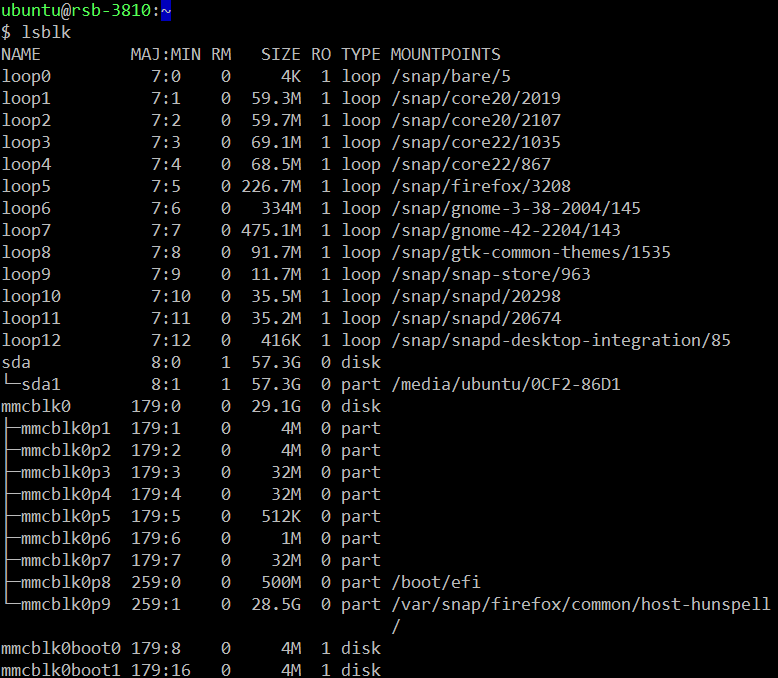Click the /snap/firefox/3208 mount path

(480, 186)
